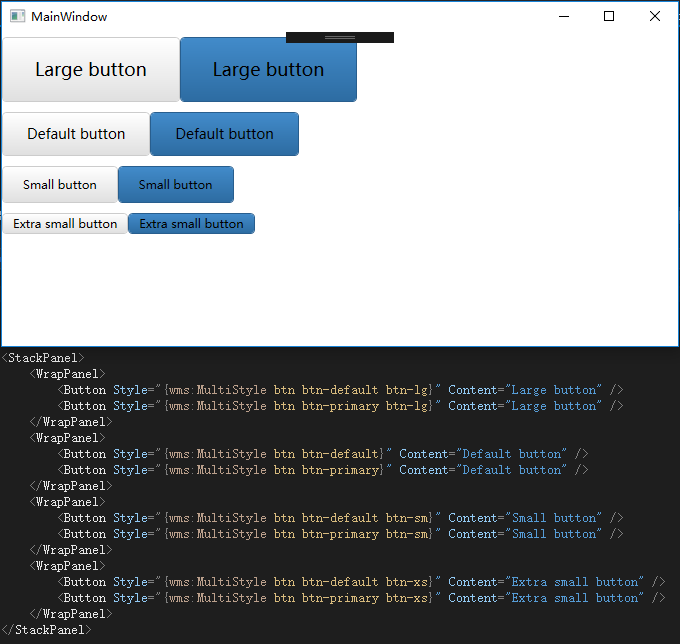This screenshot has width=680, height=644.
Task: Click the blue primary Large button
Action: (x=268, y=69)
